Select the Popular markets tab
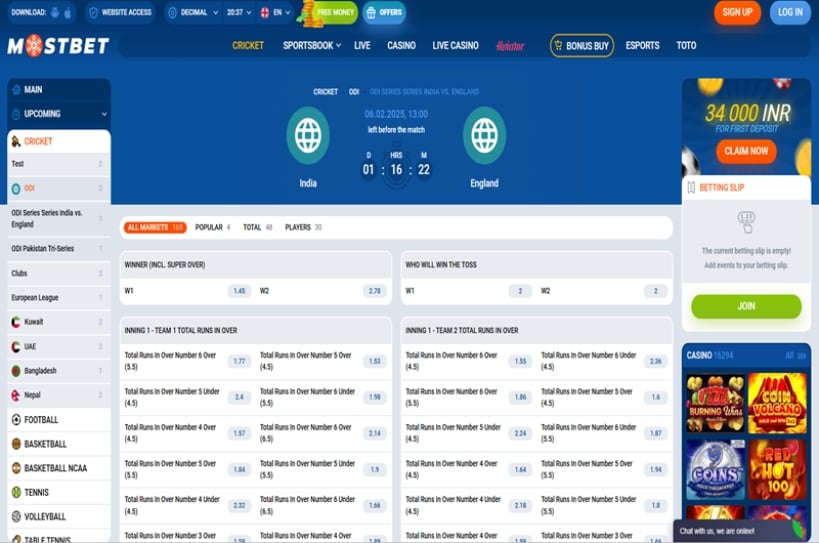Screen dimensions: 819x543 (212, 227)
